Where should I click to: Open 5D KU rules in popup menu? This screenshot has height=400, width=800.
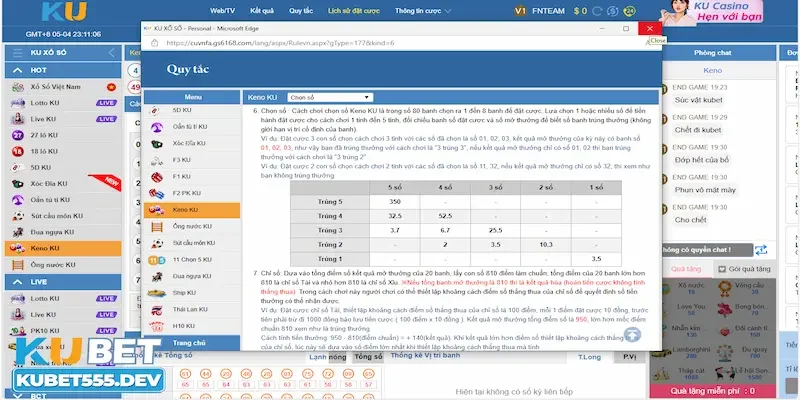192,110
